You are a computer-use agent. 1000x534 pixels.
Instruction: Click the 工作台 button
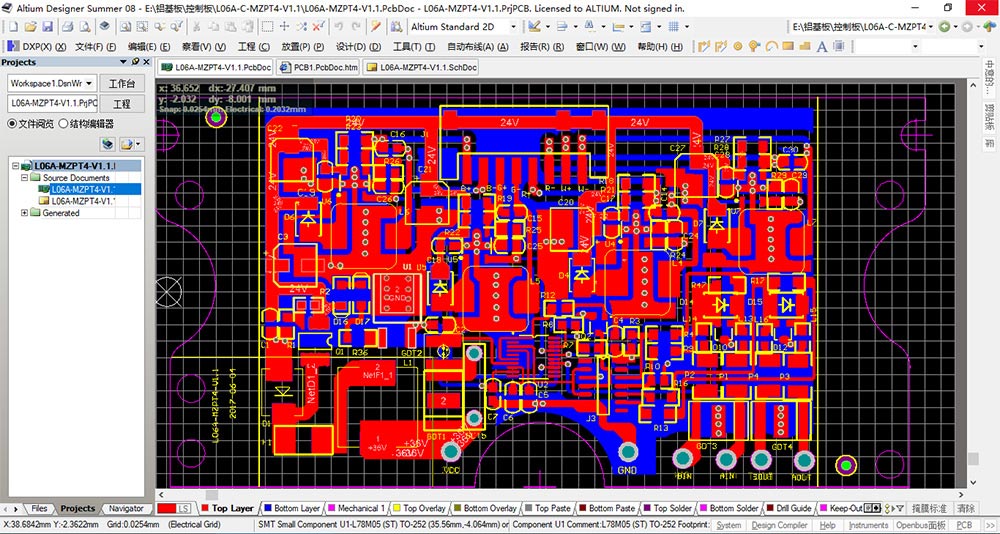[122, 84]
